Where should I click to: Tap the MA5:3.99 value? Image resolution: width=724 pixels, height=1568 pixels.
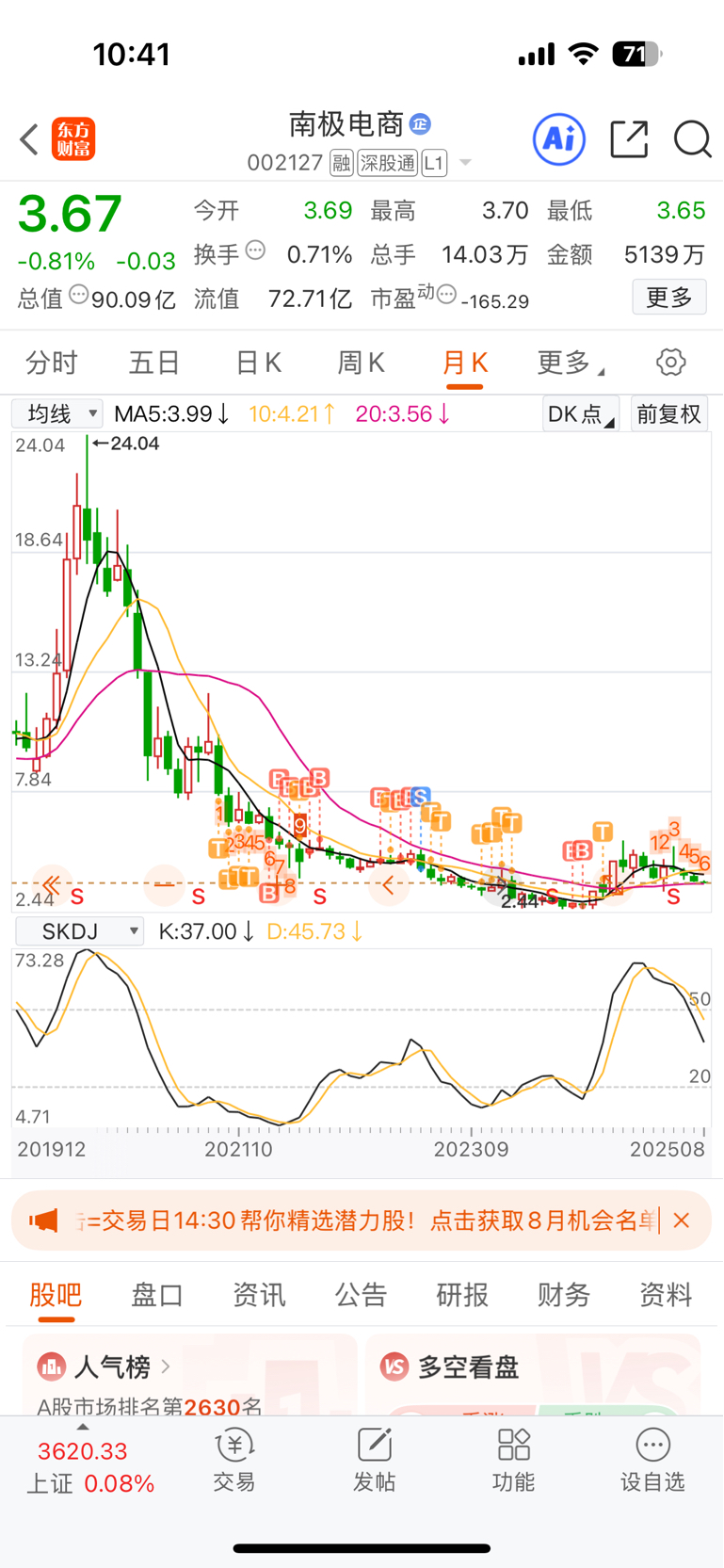(171, 414)
